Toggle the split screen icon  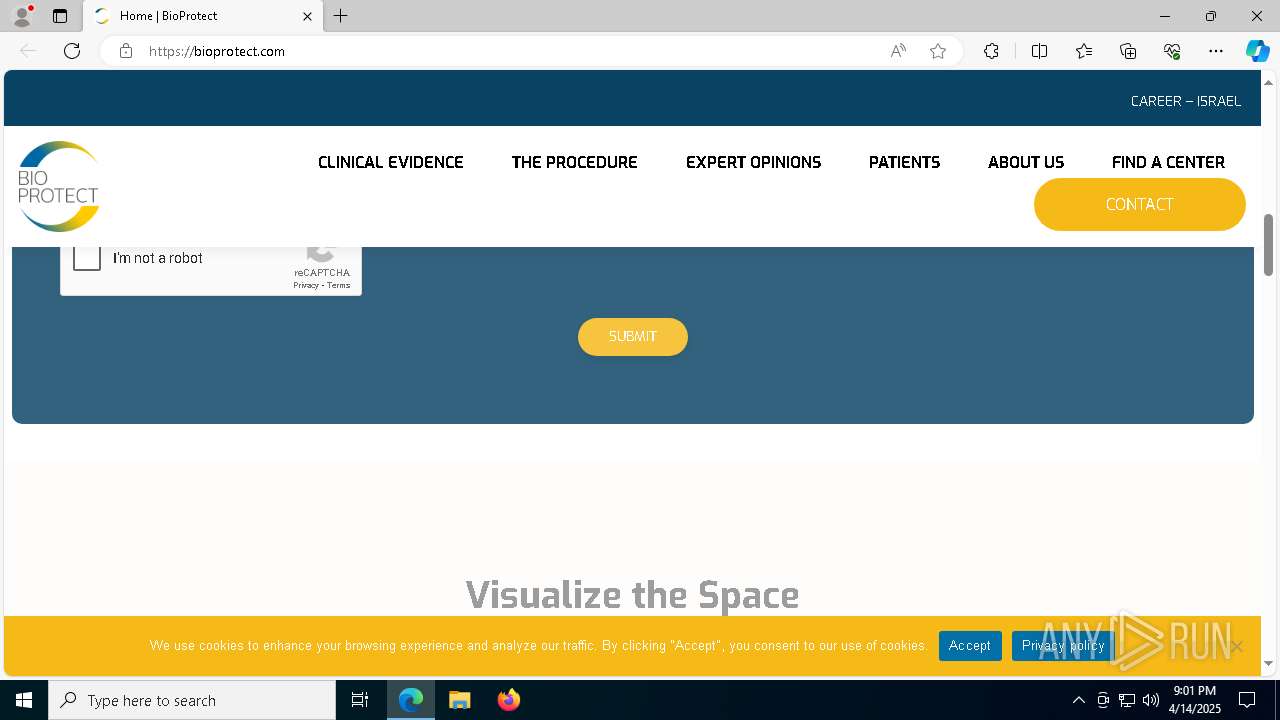(1039, 51)
